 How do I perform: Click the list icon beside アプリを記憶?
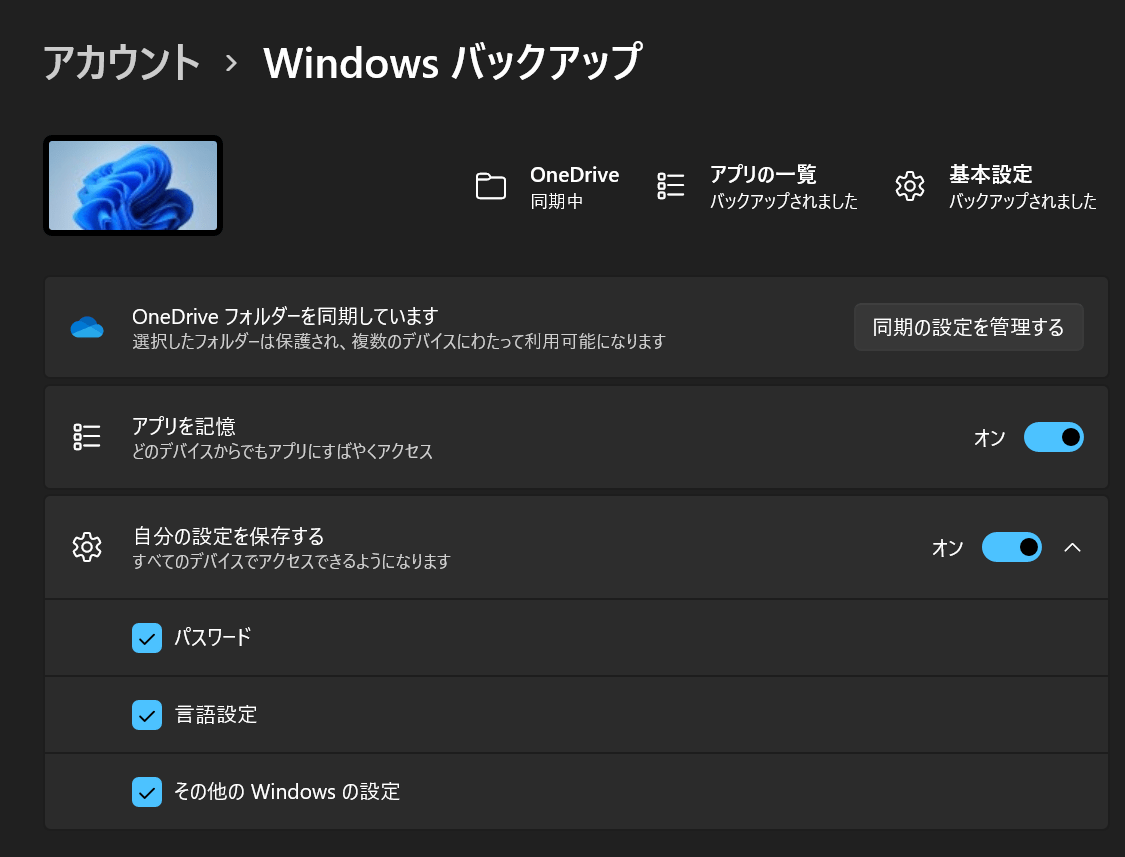click(87, 436)
